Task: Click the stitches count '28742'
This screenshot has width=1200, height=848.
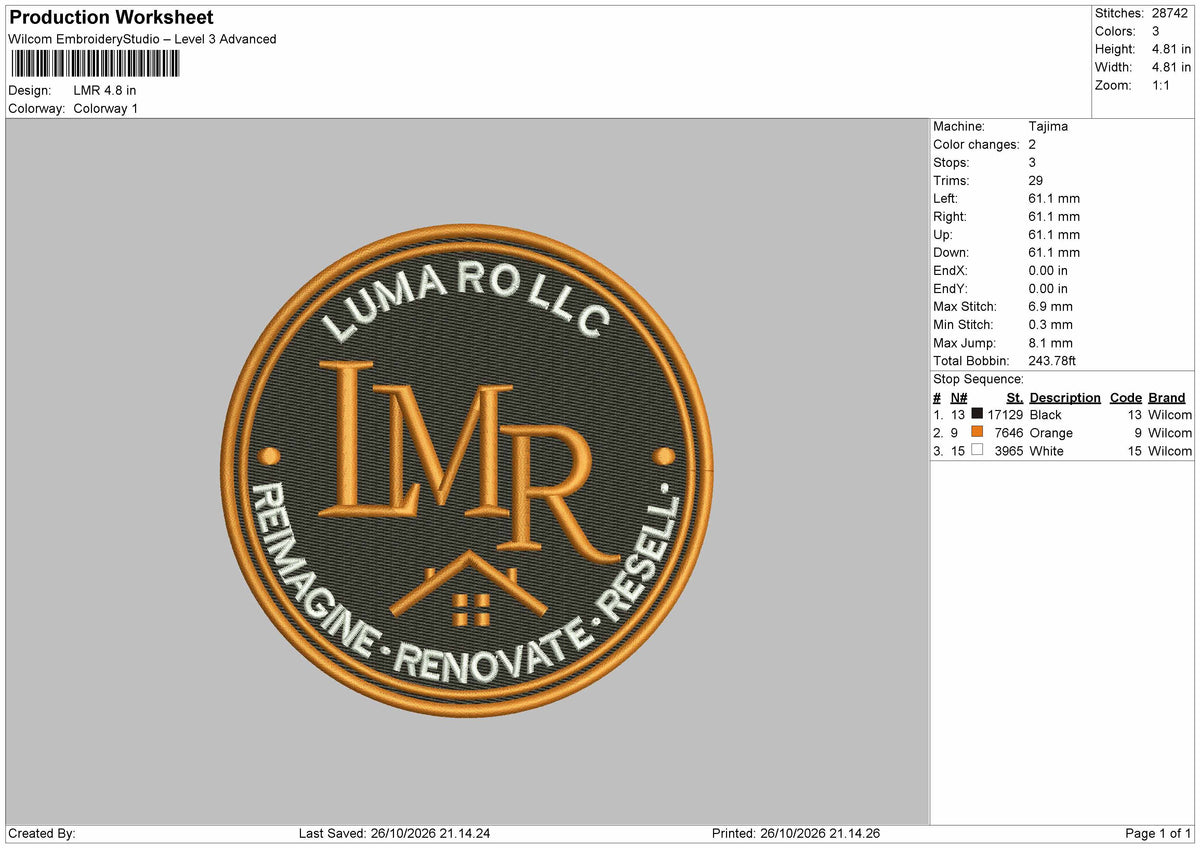Action: point(1172,13)
